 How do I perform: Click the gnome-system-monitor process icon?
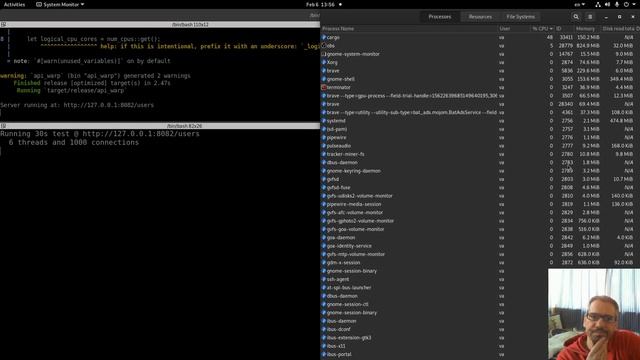coord(324,54)
